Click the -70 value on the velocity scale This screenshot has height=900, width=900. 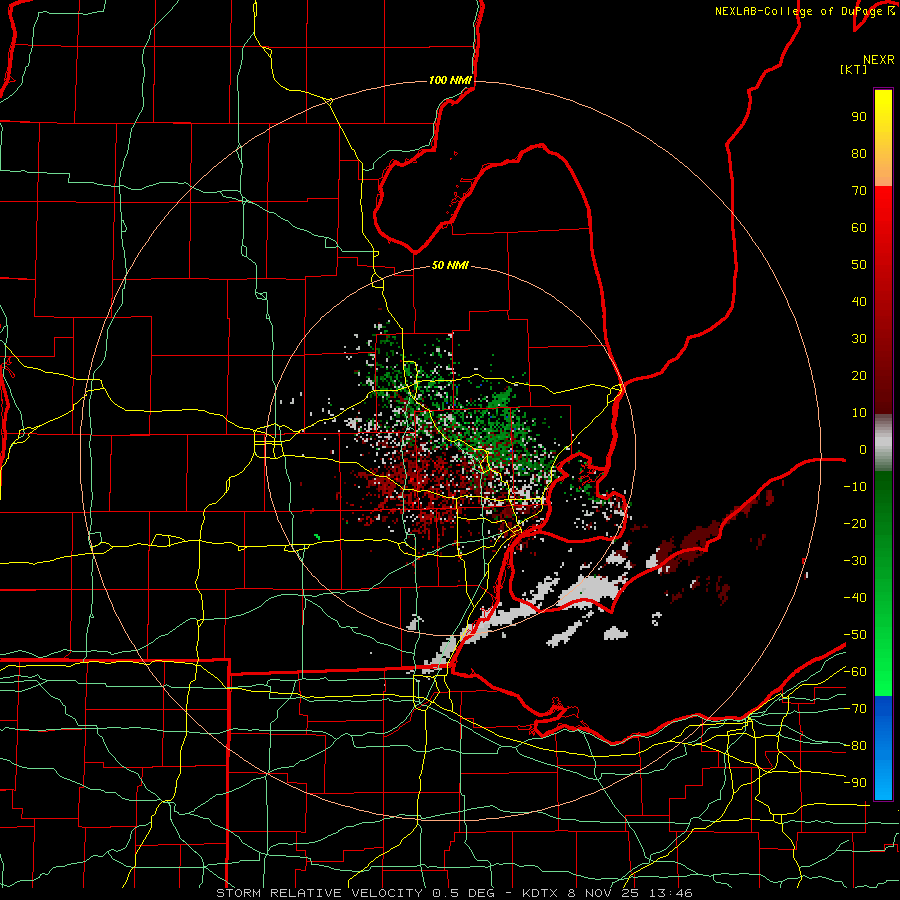point(855,709)
